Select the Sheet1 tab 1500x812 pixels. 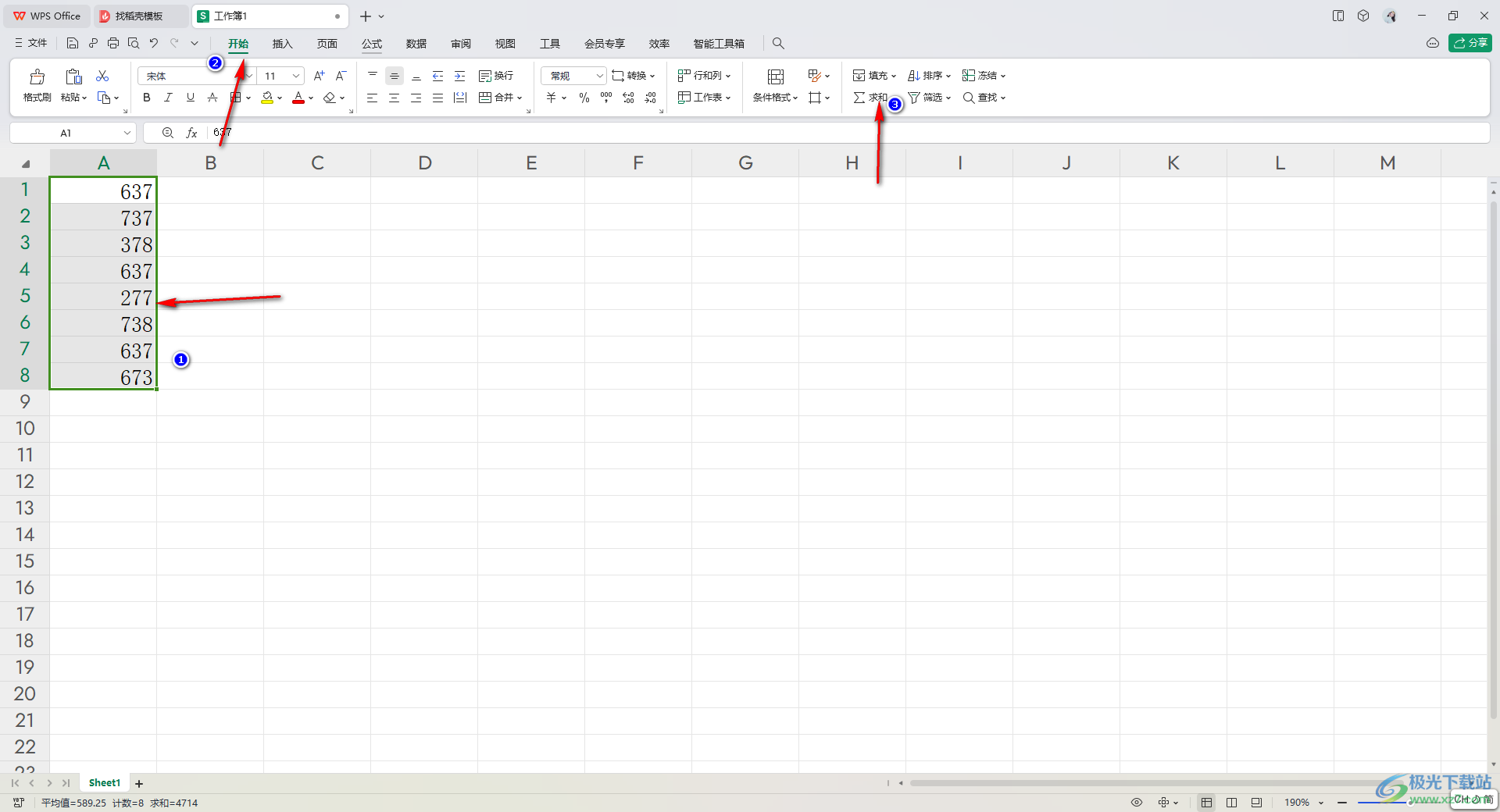[105, 783]
